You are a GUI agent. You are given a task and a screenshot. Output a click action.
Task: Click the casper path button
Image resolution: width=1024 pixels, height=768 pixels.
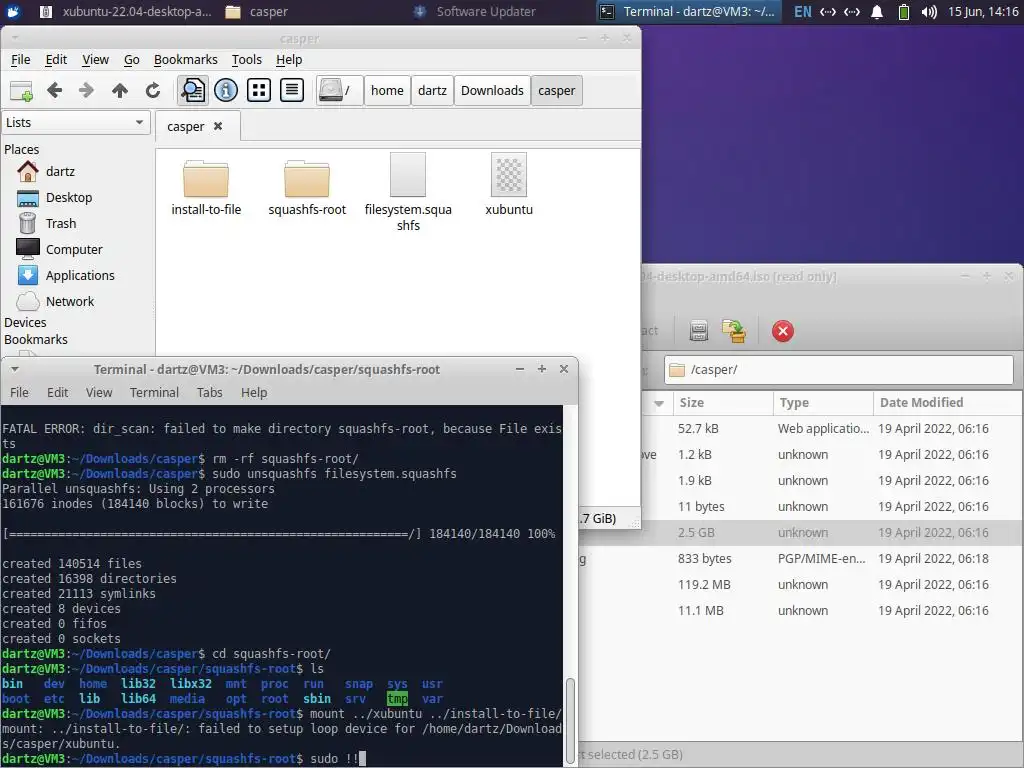(x=556, y=90)
